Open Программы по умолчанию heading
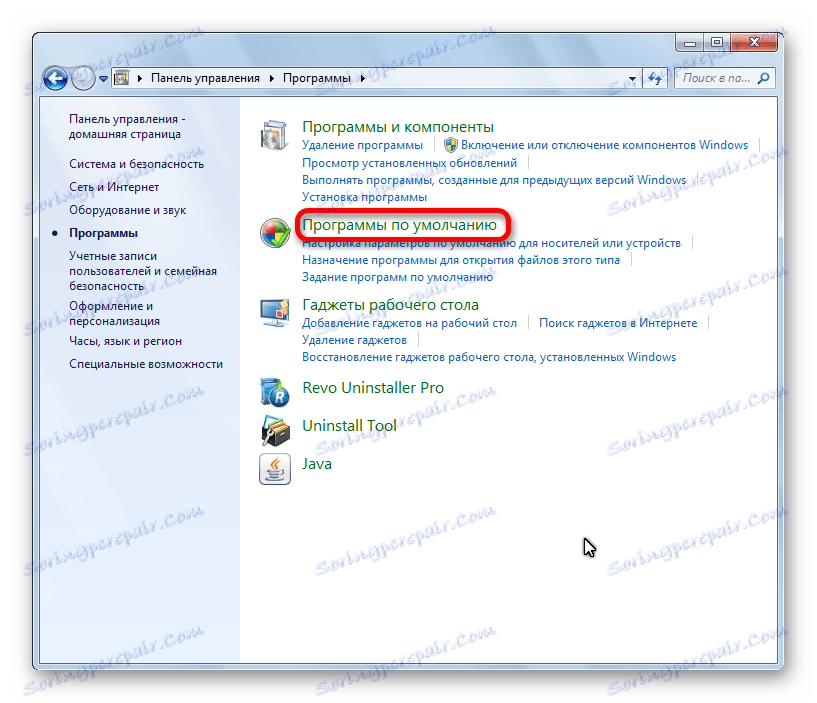Image resolution: width=817 pixels, height=703 pixels. 400,225
